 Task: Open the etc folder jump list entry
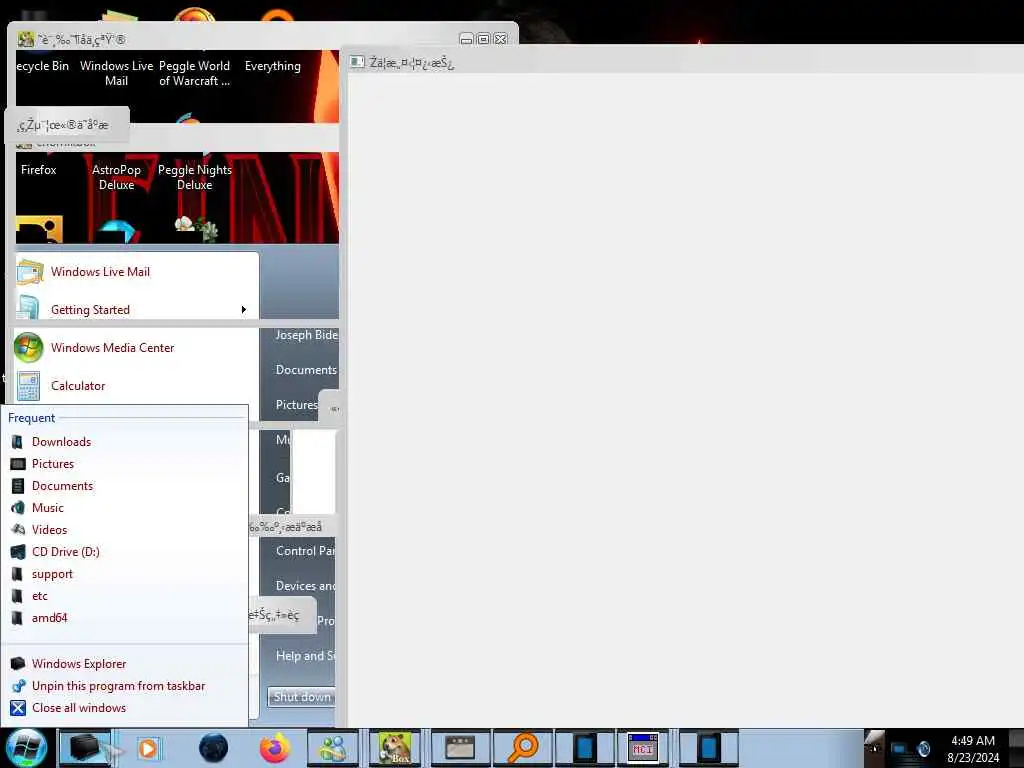[x=40, y=596]
